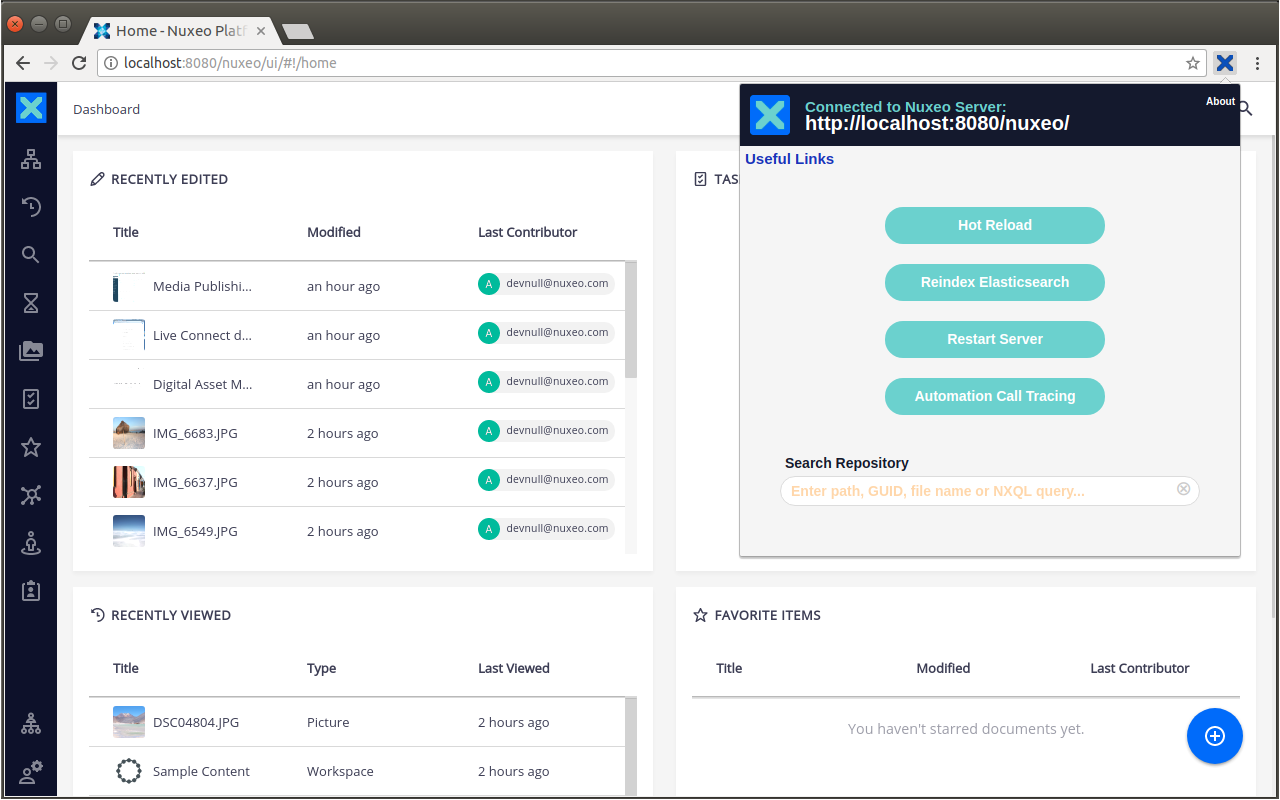Click the Automation Call Tracing button

tap(995, 396)
